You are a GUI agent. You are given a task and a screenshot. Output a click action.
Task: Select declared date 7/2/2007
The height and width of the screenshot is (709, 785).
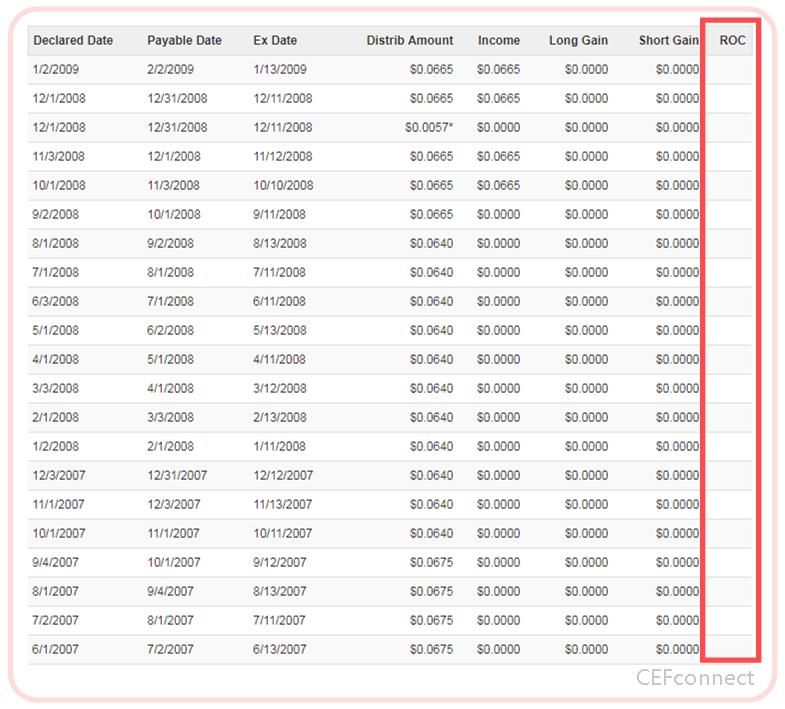(x=56, y=621)
